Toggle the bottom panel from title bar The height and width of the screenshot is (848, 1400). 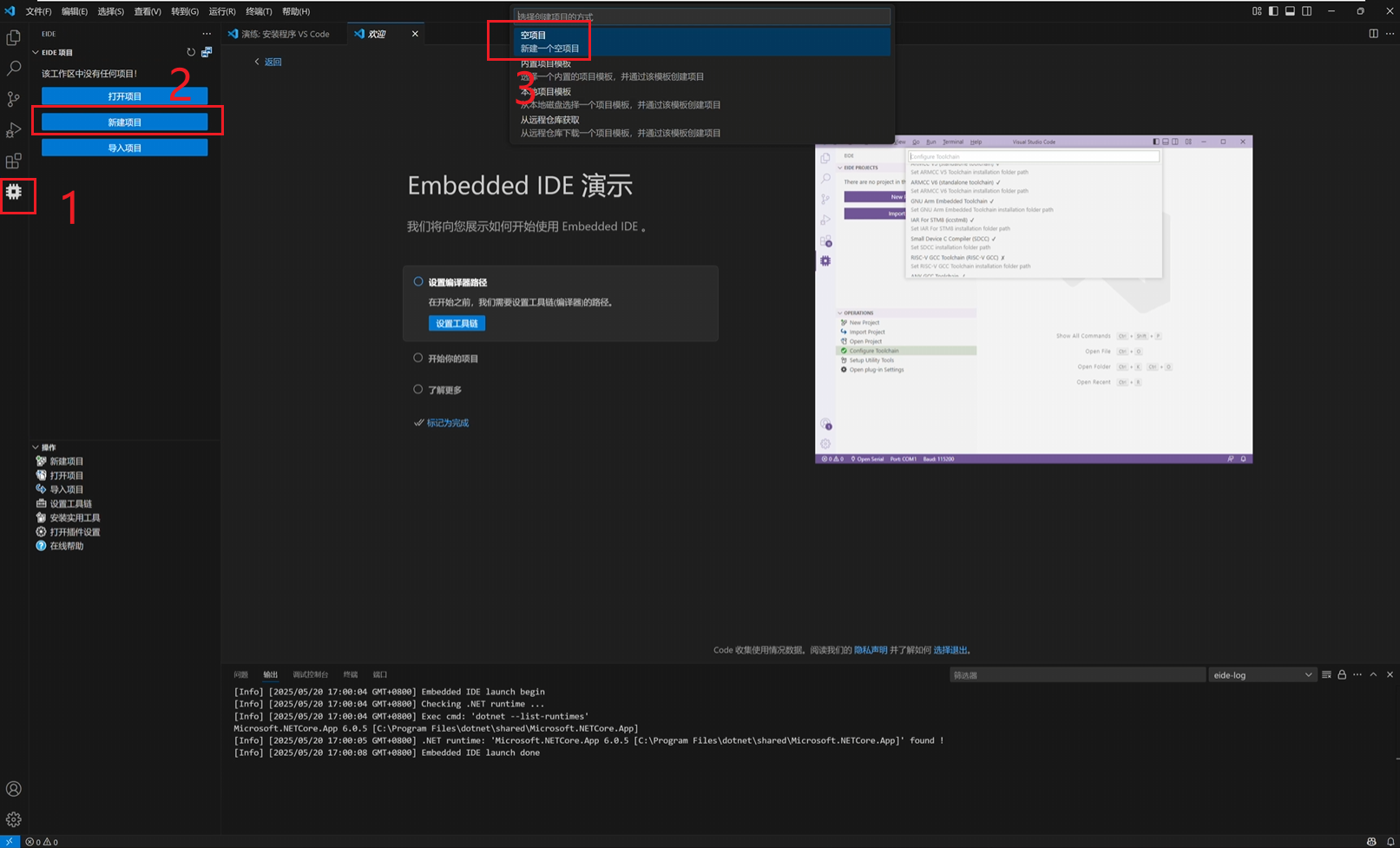1290,11
